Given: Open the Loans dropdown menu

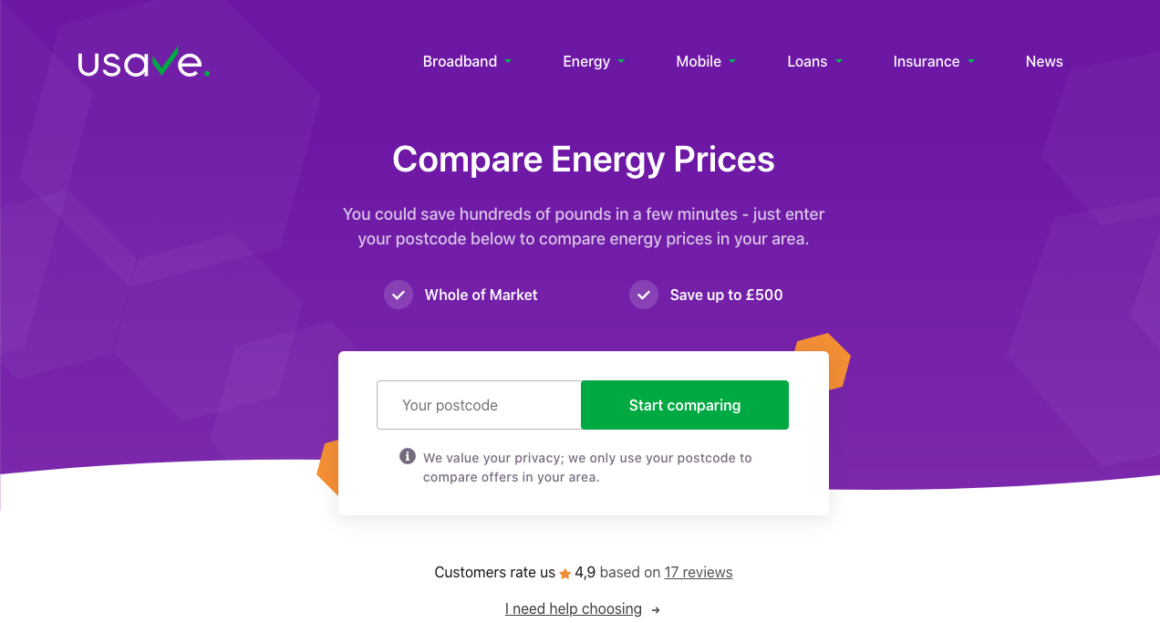Looking at the screenshot, I should coord(813,61).
